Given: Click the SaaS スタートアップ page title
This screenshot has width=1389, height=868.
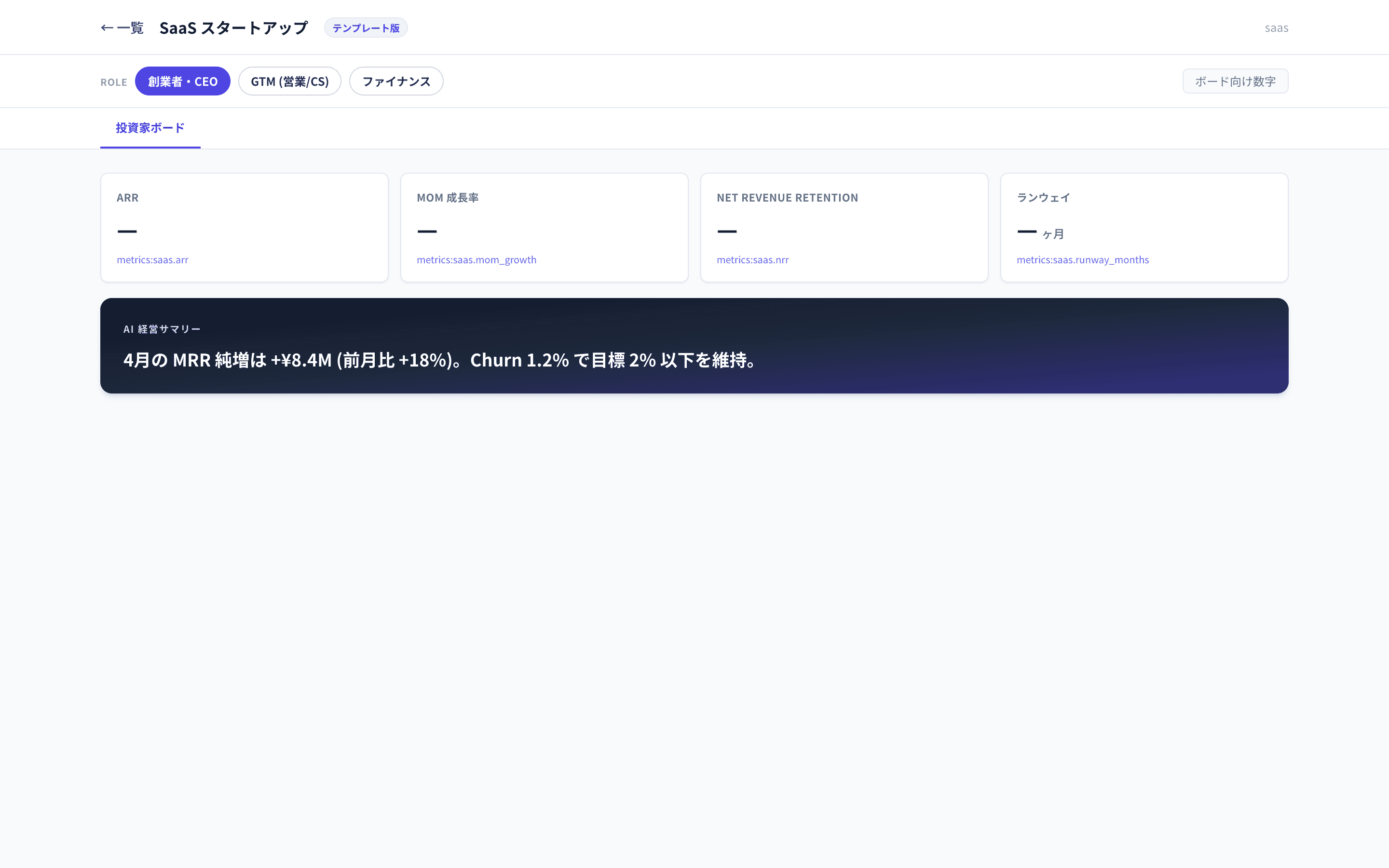Looking at the screenshot, I should (233, 27).
